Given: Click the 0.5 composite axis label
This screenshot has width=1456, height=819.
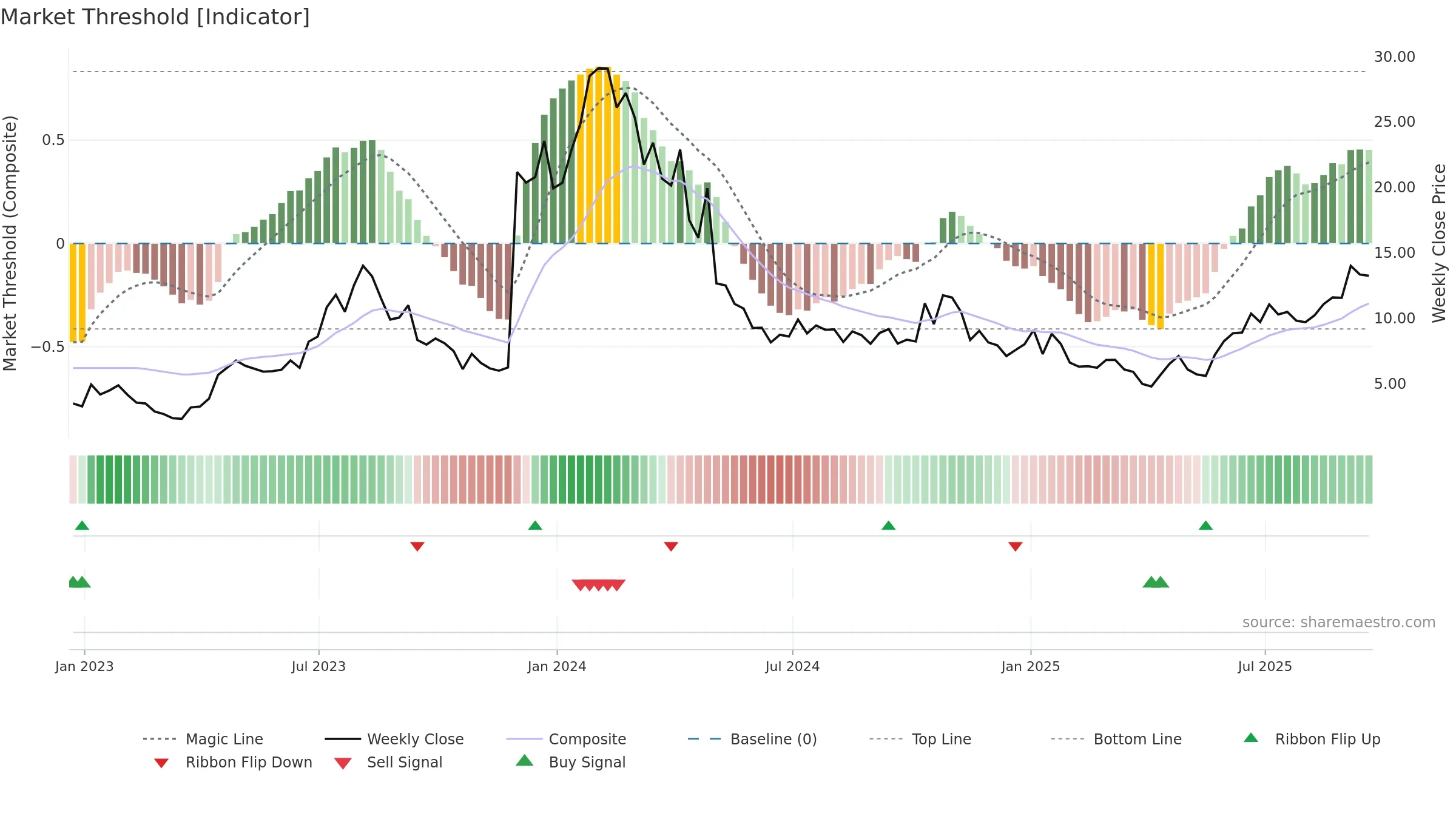Looking at the screenshot, I should (53, 140).
